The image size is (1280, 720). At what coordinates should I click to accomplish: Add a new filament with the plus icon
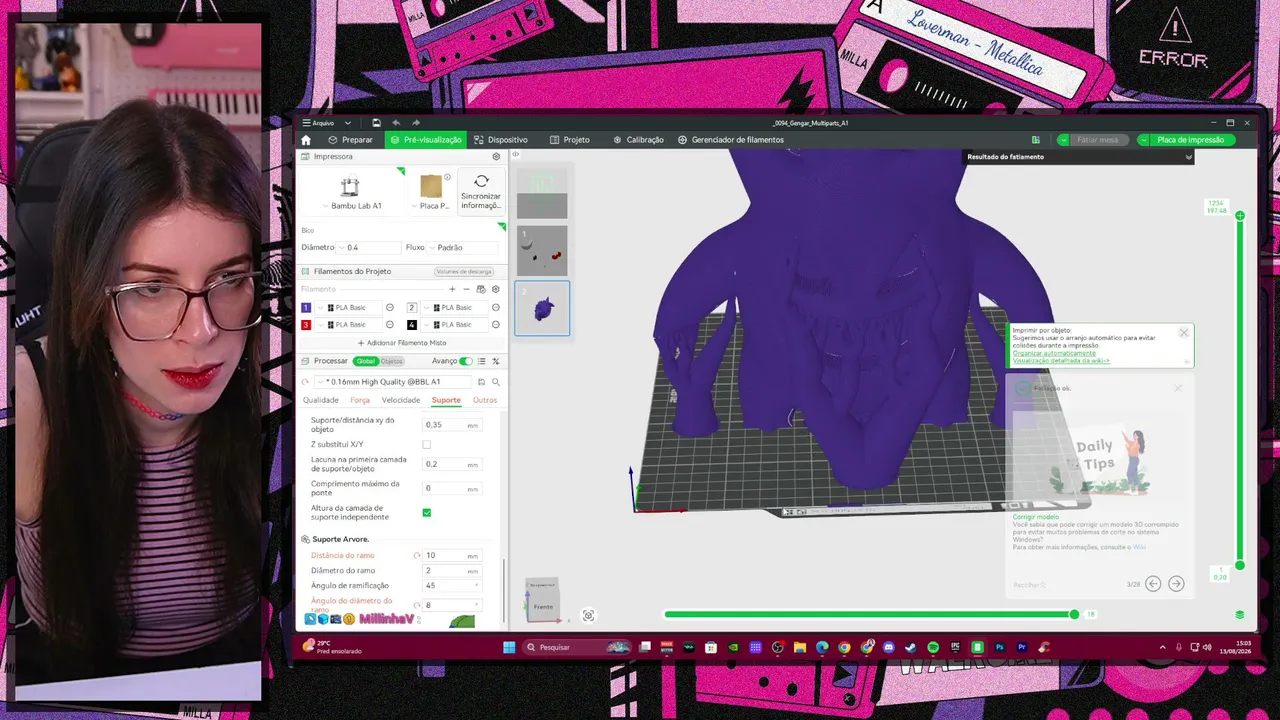452,289
